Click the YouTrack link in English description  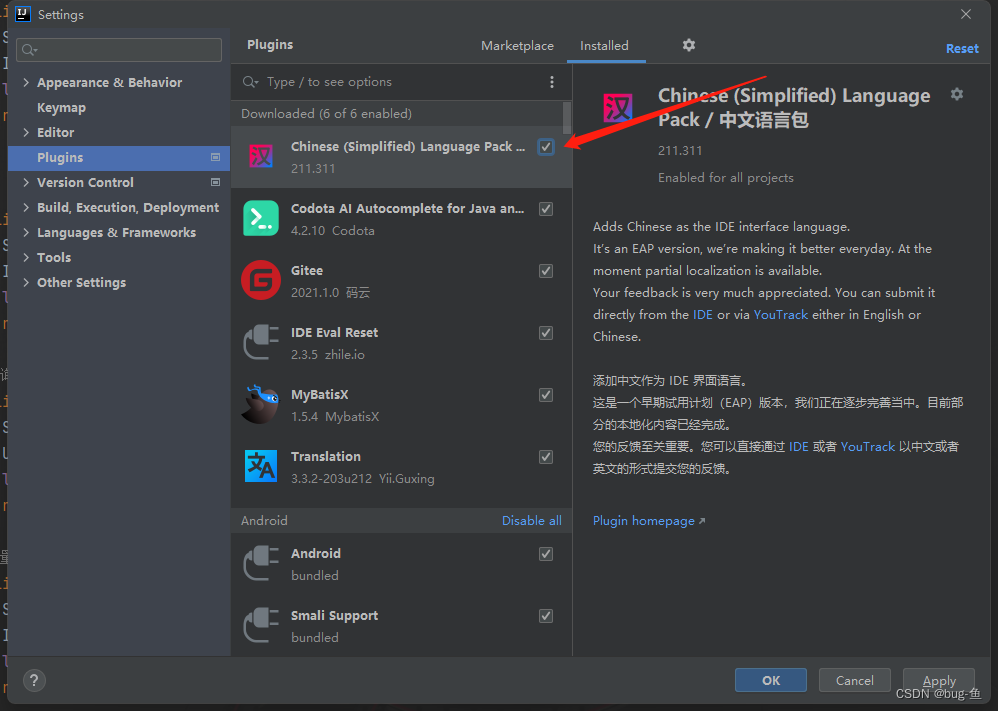tap(780, 314)
